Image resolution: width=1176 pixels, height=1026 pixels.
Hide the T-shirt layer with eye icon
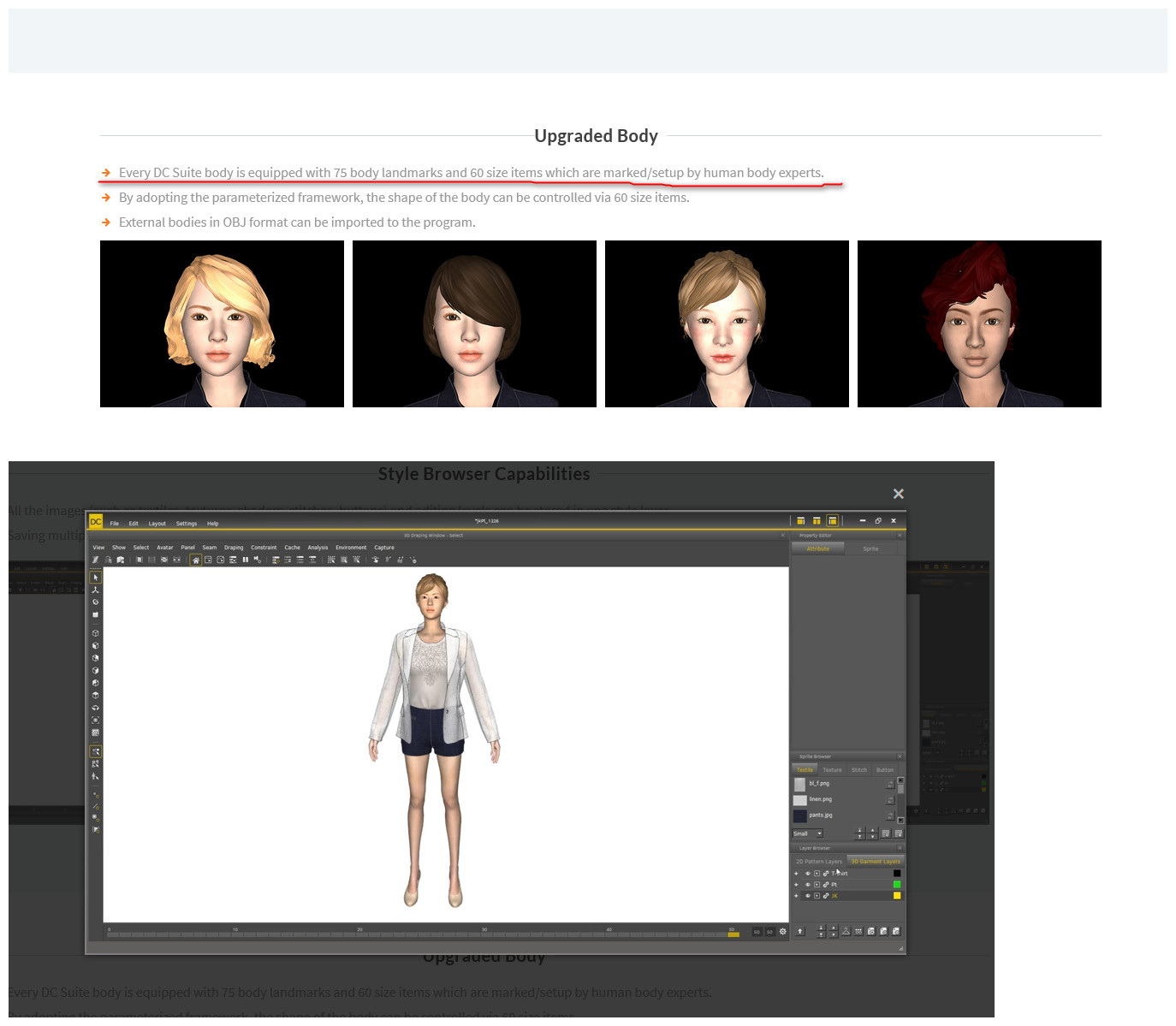pyautogui.click(x=807, y=874)
